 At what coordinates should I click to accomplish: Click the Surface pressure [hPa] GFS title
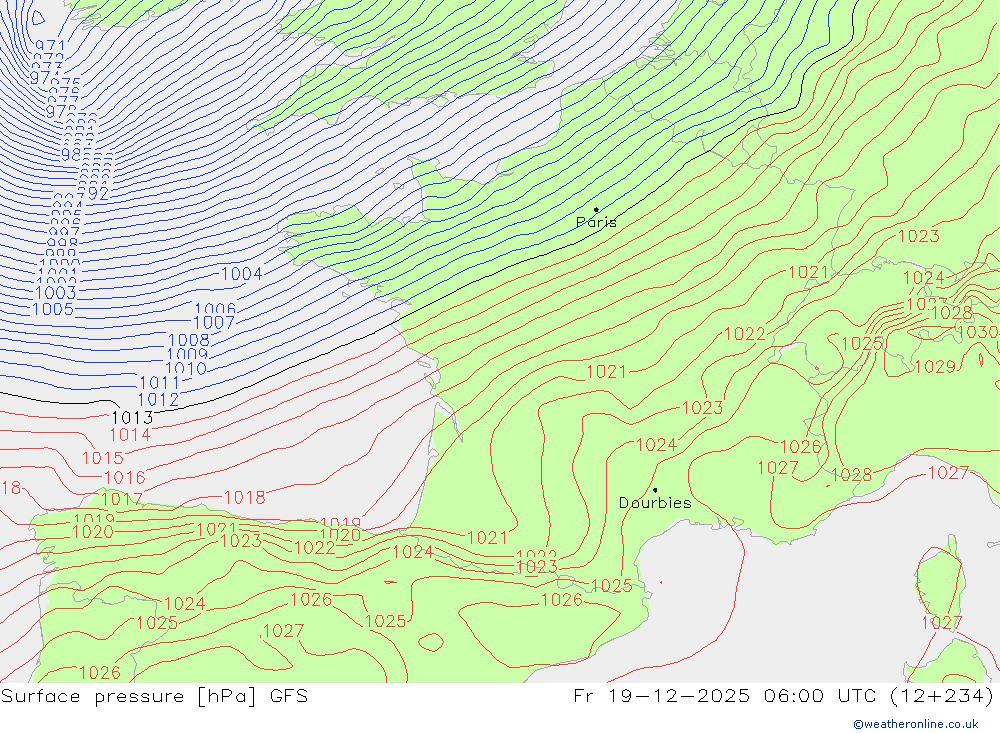click(x=154, y=696)
